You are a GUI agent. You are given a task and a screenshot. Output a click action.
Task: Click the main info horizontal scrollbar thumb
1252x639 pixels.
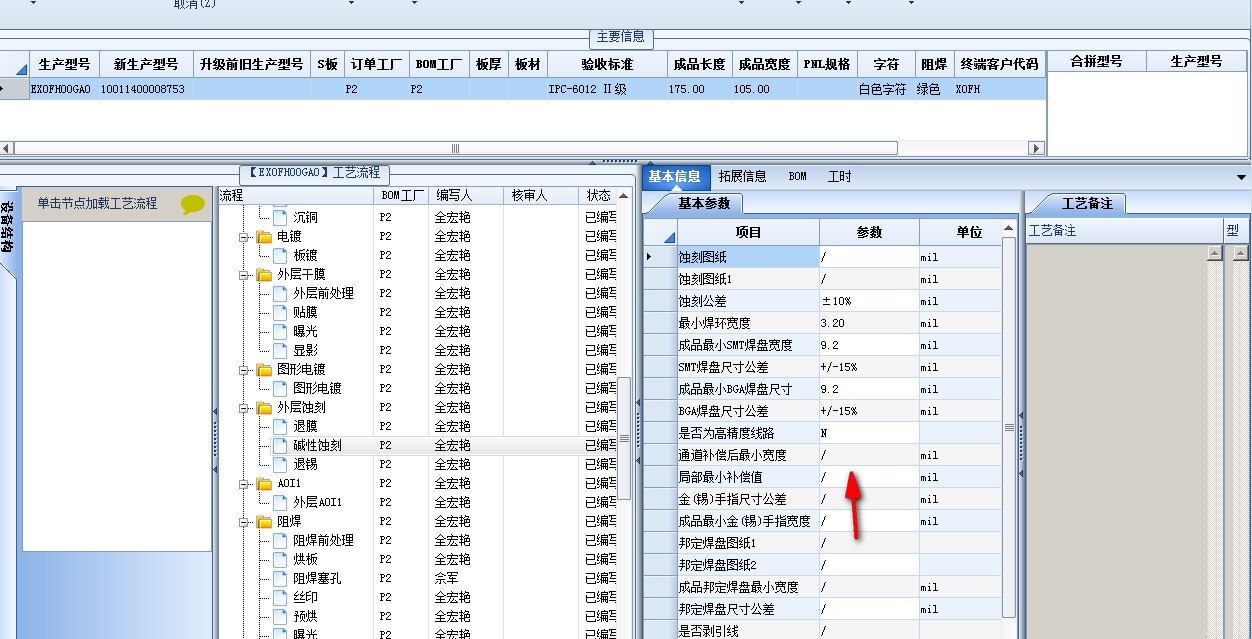click(456, 148)
